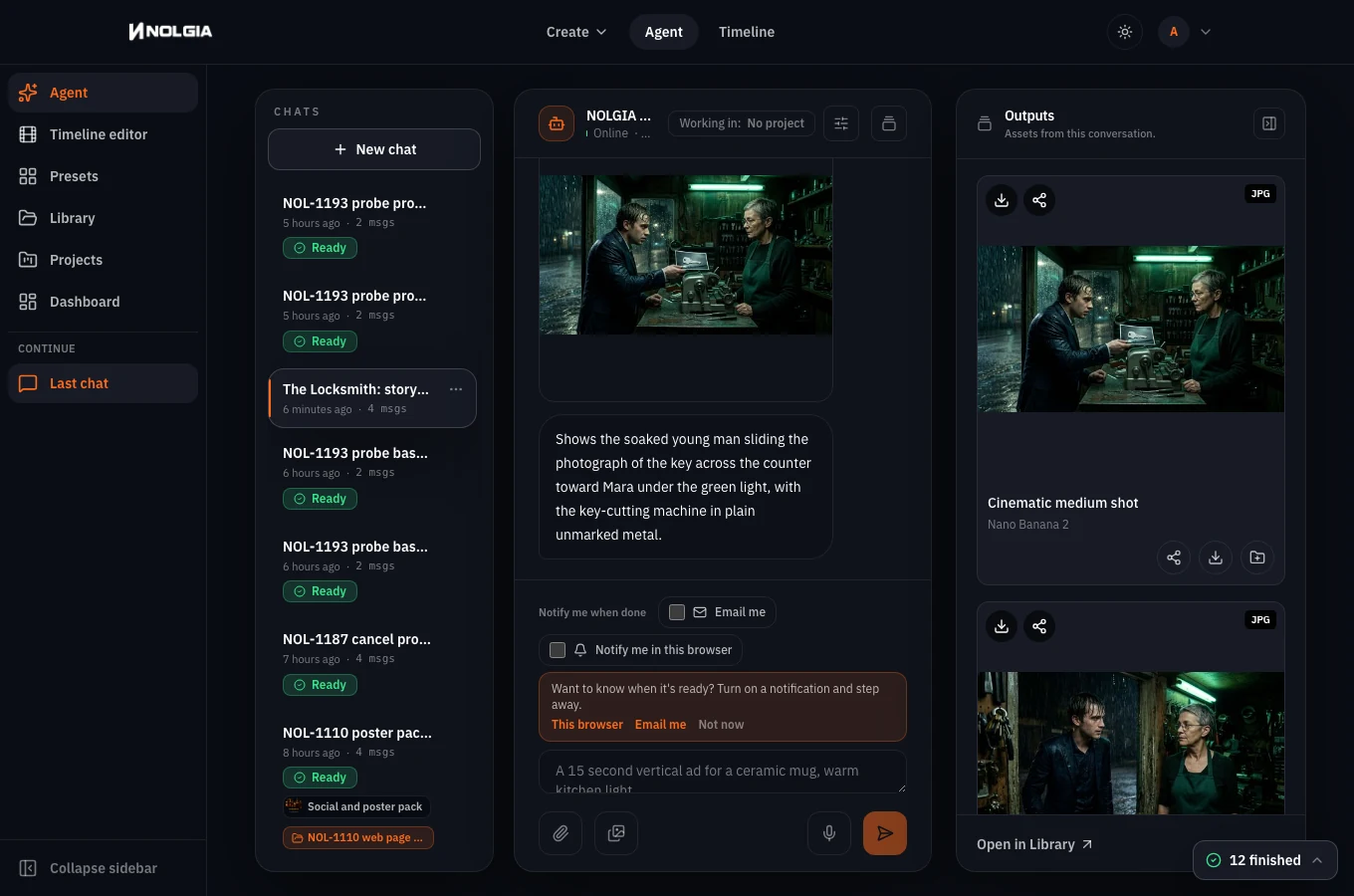1354x896 pixels.
Task: Share the first JPG output from its top overlay
Action: pyautogui.click(x=1039, y=200)
